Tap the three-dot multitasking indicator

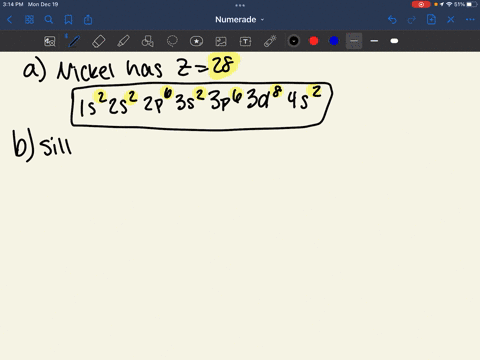(x=240, y=5)
